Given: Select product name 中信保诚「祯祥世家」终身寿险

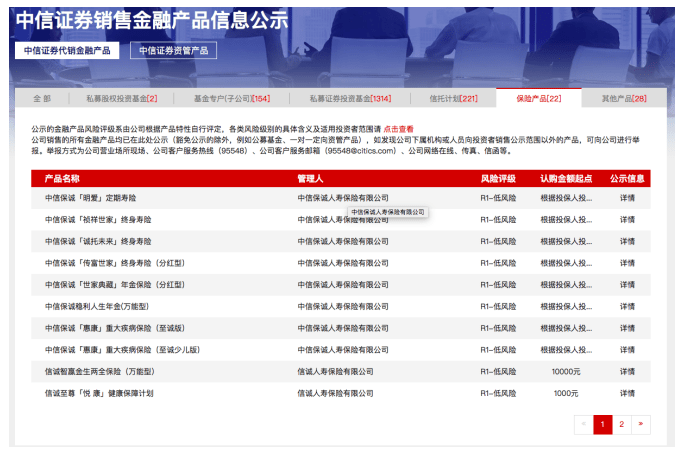Looking at the screenshot, I should pos(98,220).
